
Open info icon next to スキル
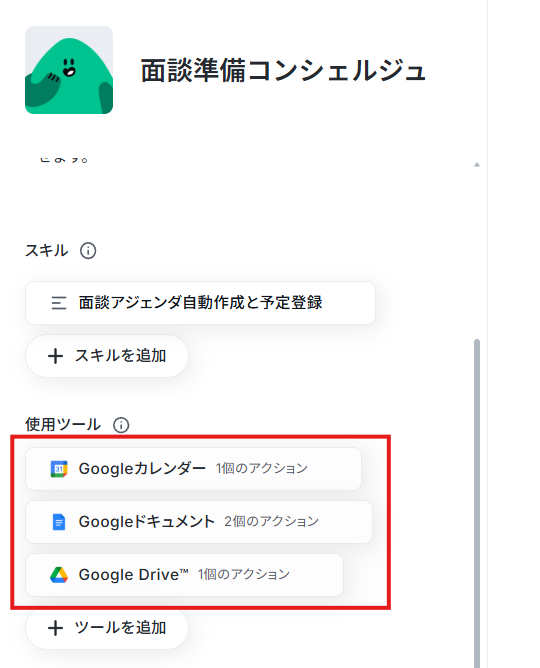[x=88, y=250]
